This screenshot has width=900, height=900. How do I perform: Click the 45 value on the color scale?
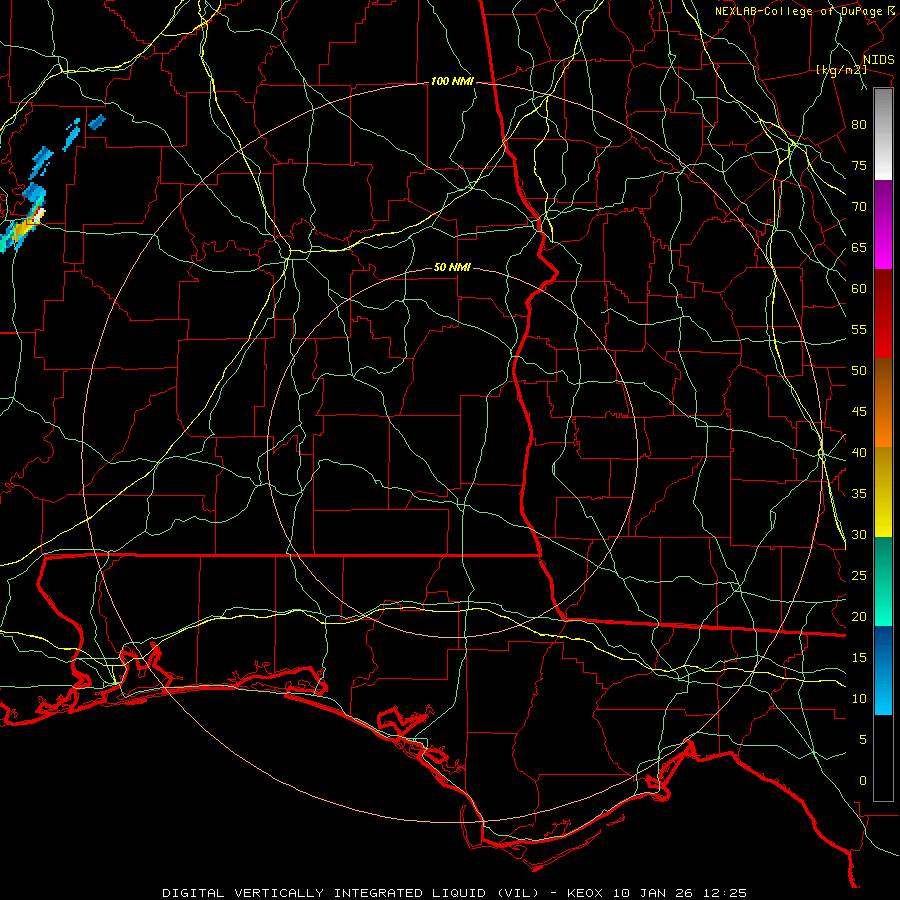pos(859,412)
